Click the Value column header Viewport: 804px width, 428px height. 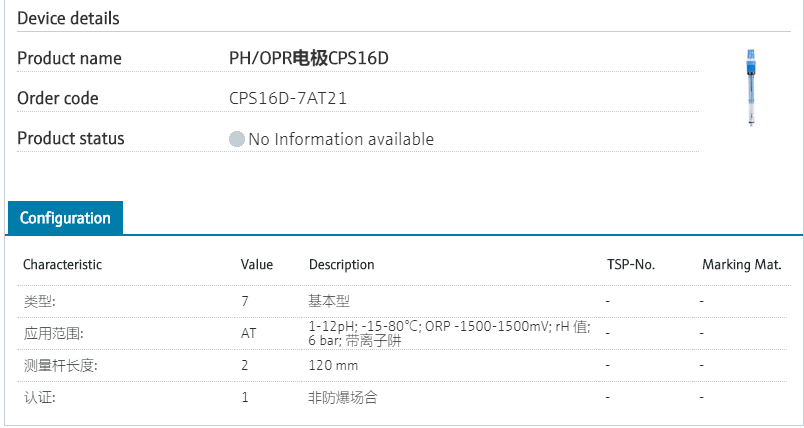pyautogui.click(x=257, y=265)
